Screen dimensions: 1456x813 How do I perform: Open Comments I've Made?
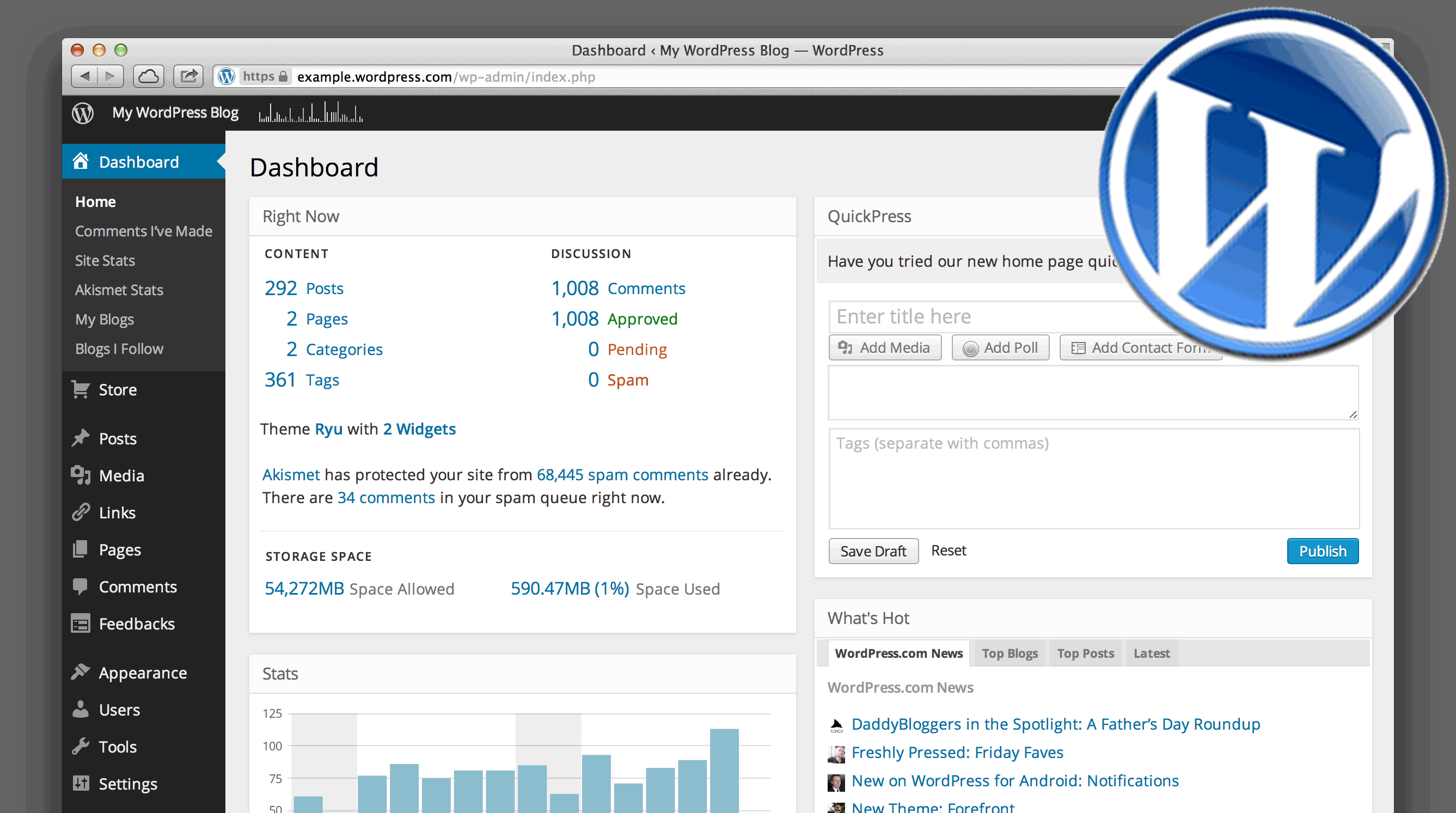(x=144, y=231)
